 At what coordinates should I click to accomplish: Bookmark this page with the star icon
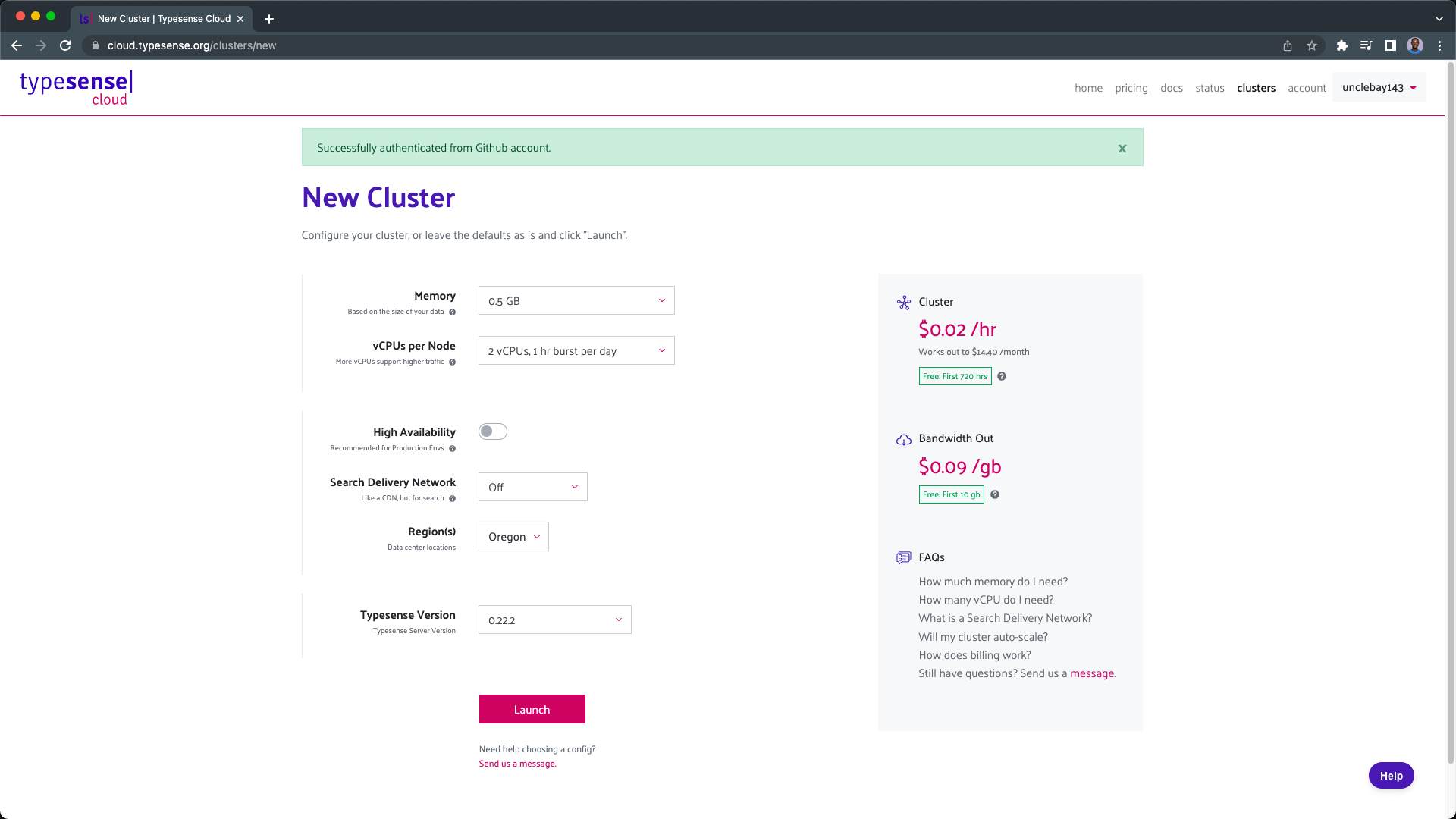[x=1312, y=45]
